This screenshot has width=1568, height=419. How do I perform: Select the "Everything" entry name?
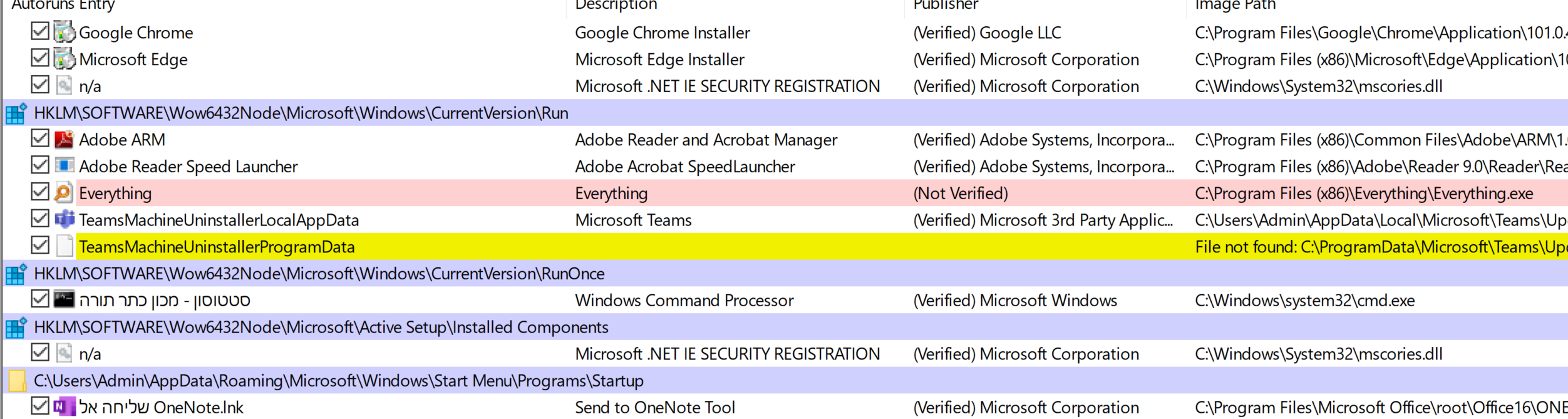115,194
